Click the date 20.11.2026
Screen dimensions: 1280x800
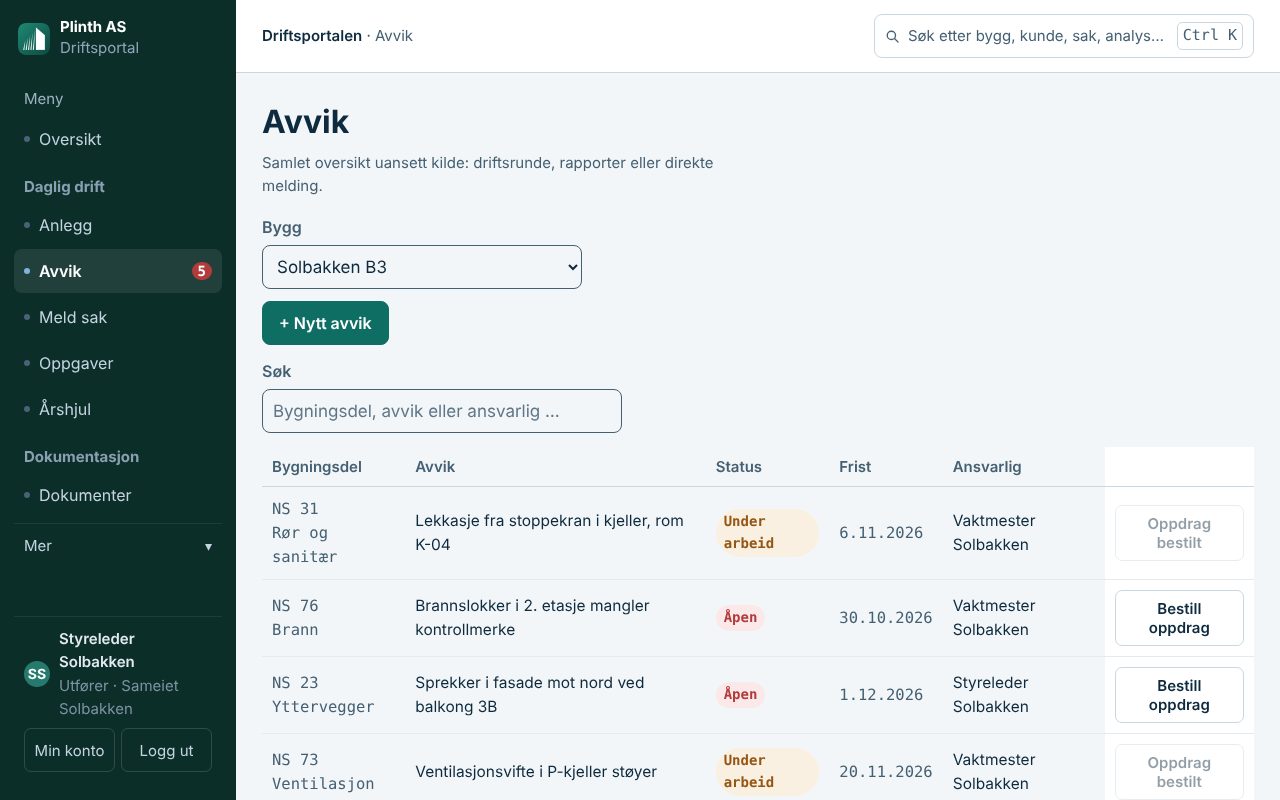coord(886,772)
